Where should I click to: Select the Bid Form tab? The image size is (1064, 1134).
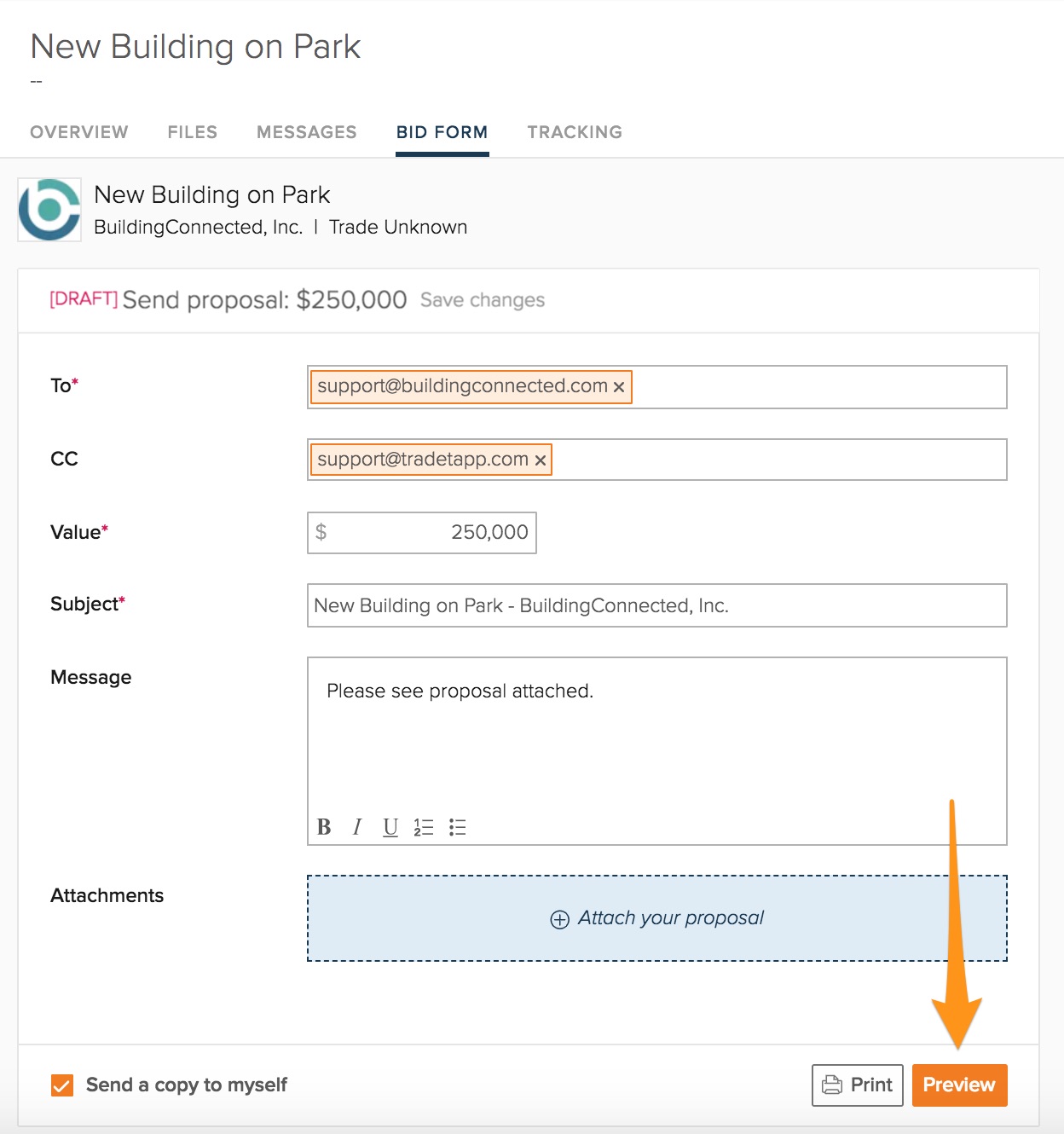(442, 132)
